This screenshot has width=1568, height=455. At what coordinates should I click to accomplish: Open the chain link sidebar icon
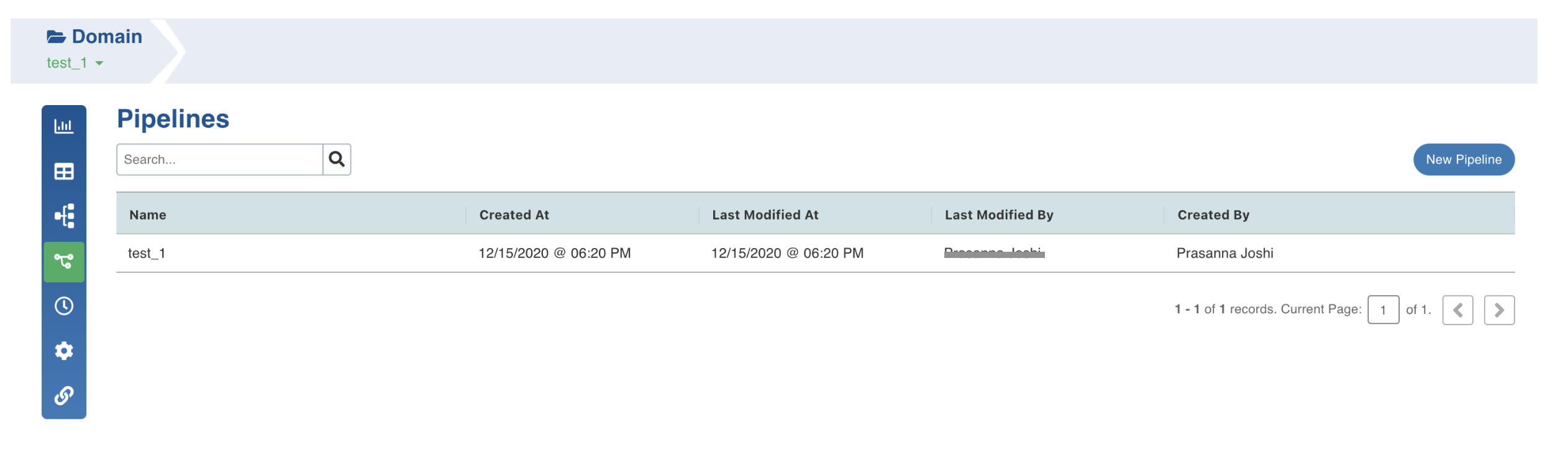(x=64, y=395)
